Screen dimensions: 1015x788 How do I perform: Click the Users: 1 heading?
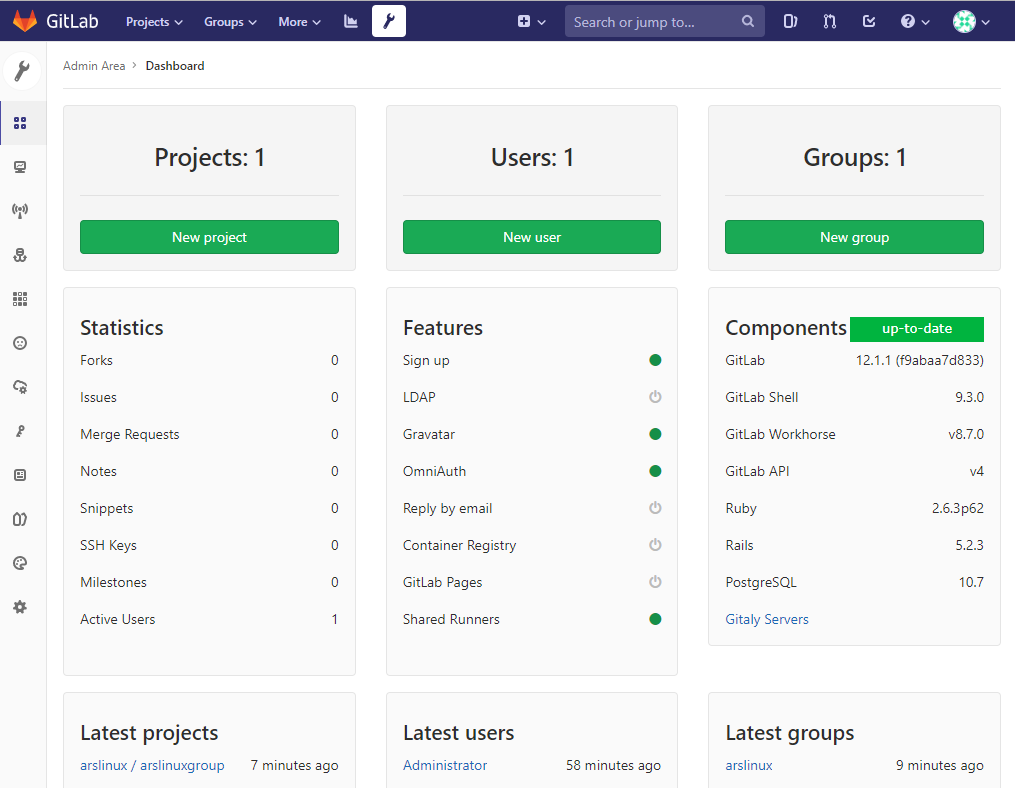pyautogui.click(x=532, y=157)
